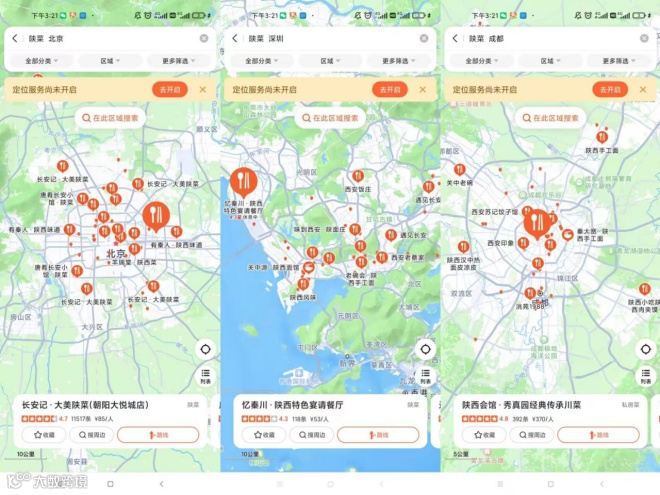Open 更多筛选 dropdown in Chengdu panel

coord(619,61)
